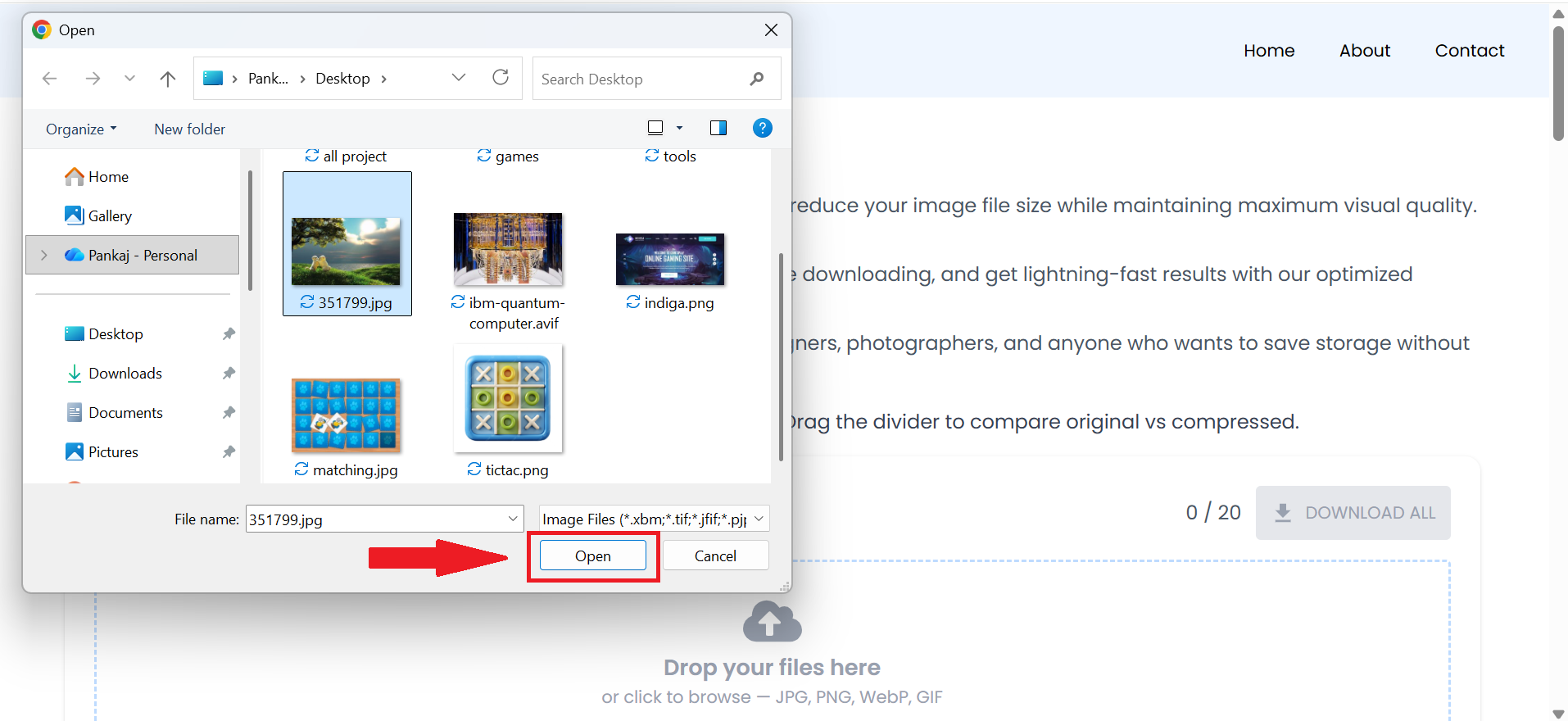Toggle the preview pane icon
The image size is (1568, 721).
click(718, 128)
